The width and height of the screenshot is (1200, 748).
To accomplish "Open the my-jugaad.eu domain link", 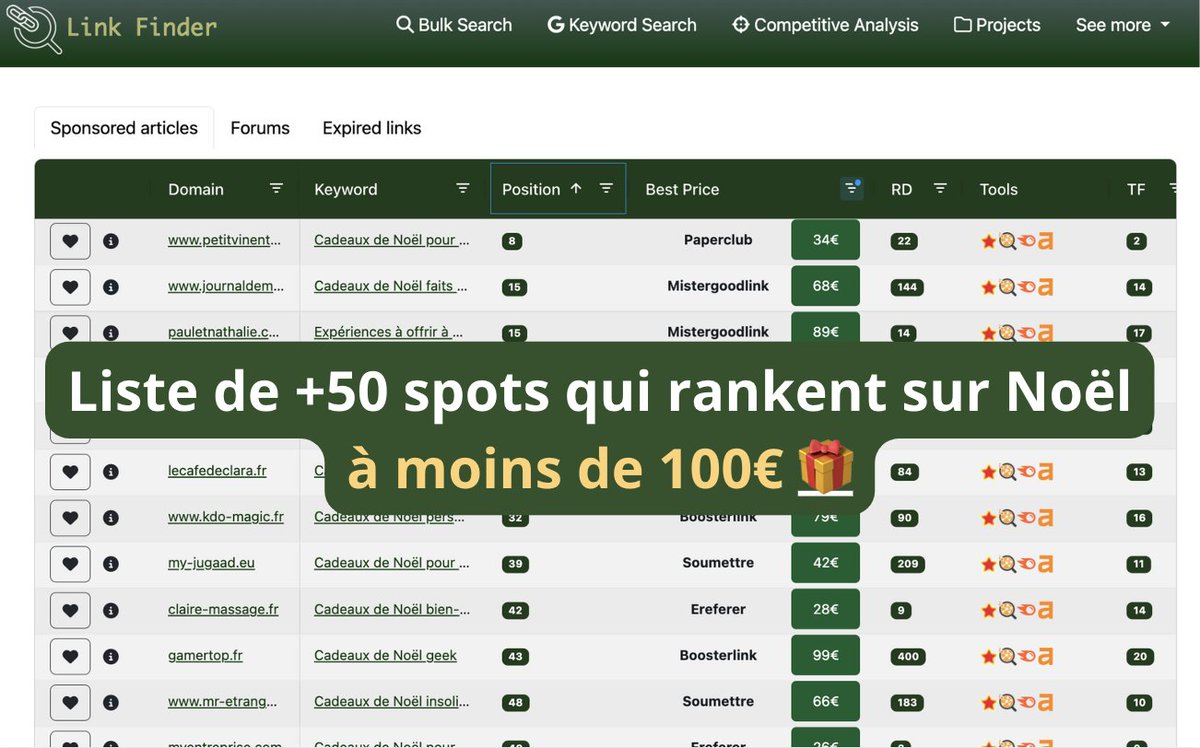I will (211, 563).
